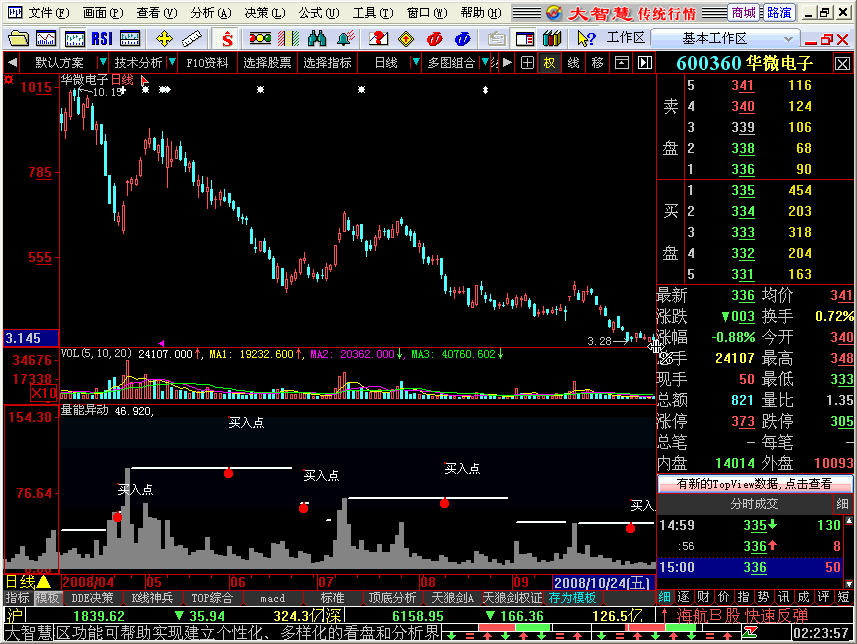The image size is (857, 644).
Task: Toggle the 线 drawing button
Action: (573, 63)
